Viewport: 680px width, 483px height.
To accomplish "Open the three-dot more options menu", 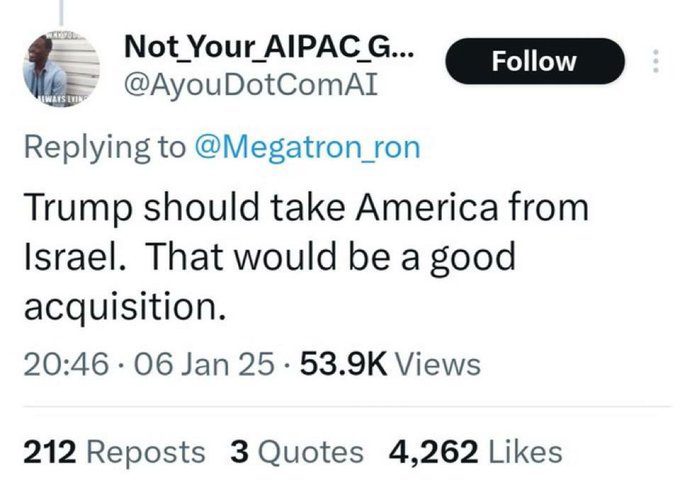I will [655, 61].
